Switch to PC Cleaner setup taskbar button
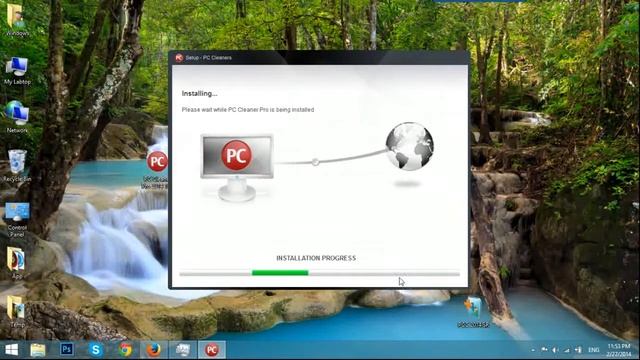Screen dimensions: 640x360 tap(211, 350)
